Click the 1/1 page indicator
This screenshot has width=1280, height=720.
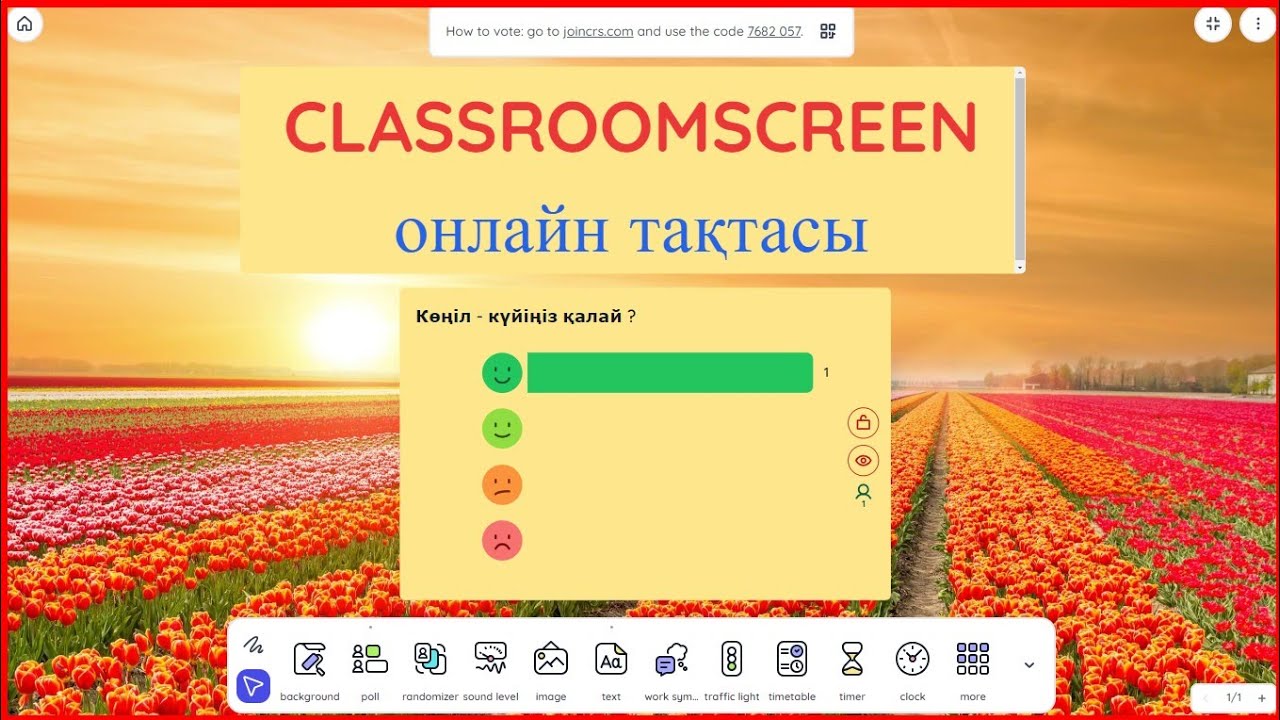click(x=1234, y=698)
